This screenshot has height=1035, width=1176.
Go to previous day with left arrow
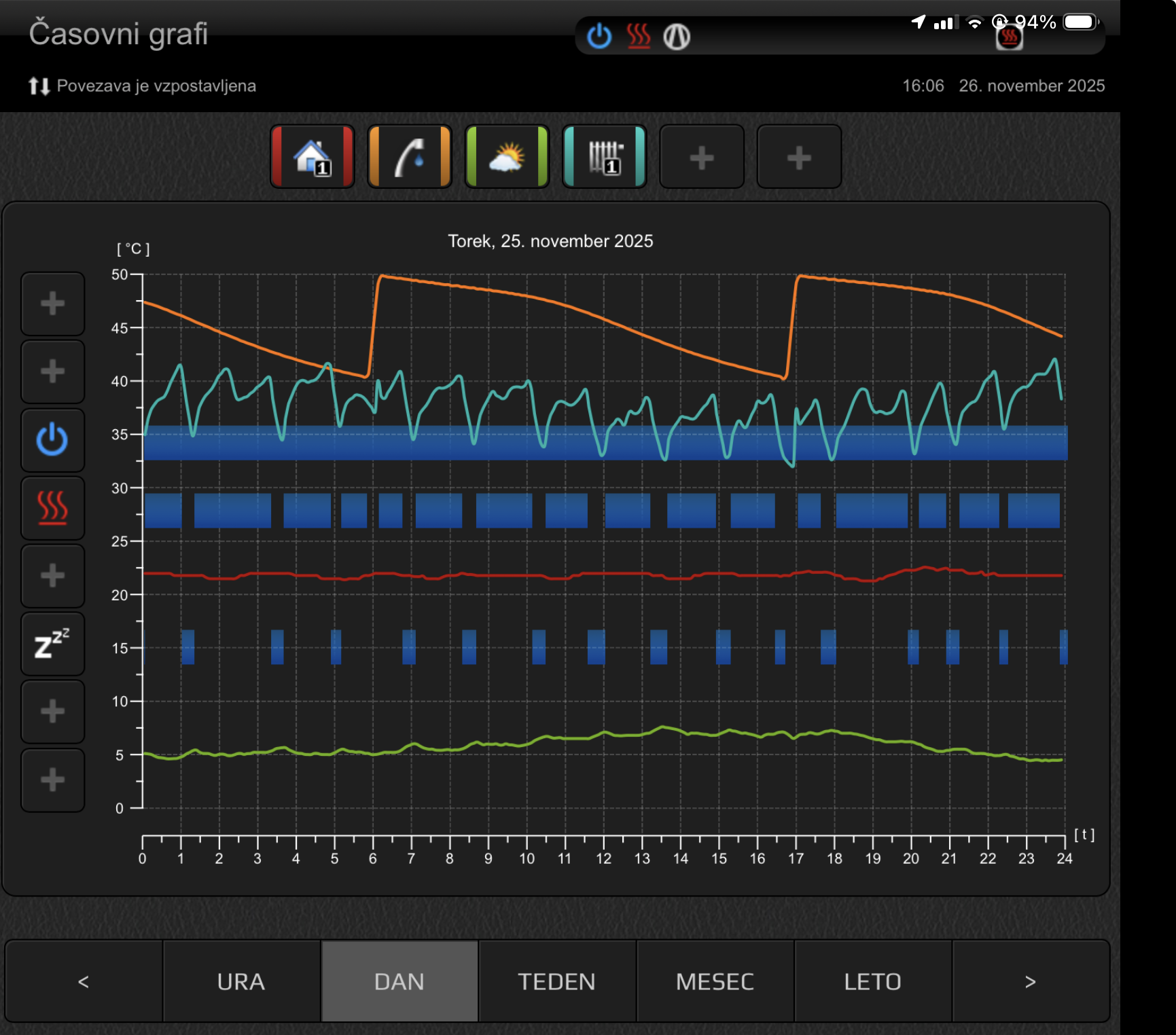84,981
